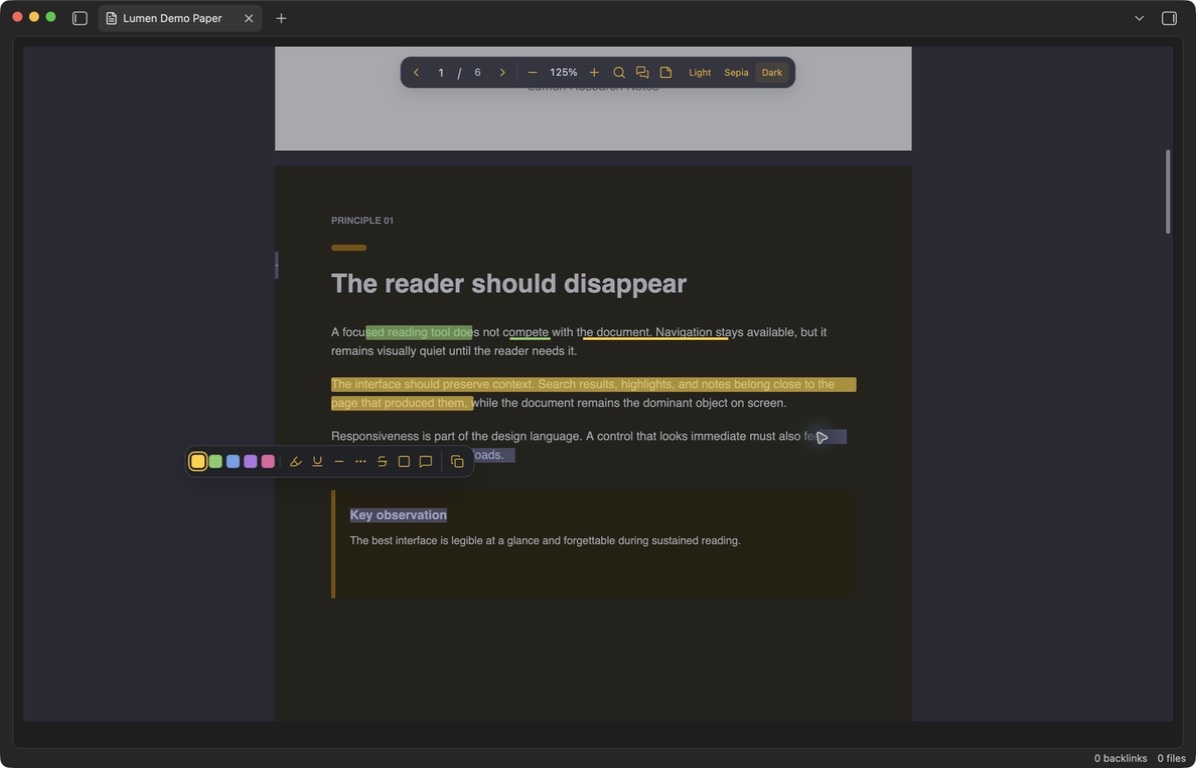Select the underline annotation tool

pyautogui.click(x=317, y=461)
